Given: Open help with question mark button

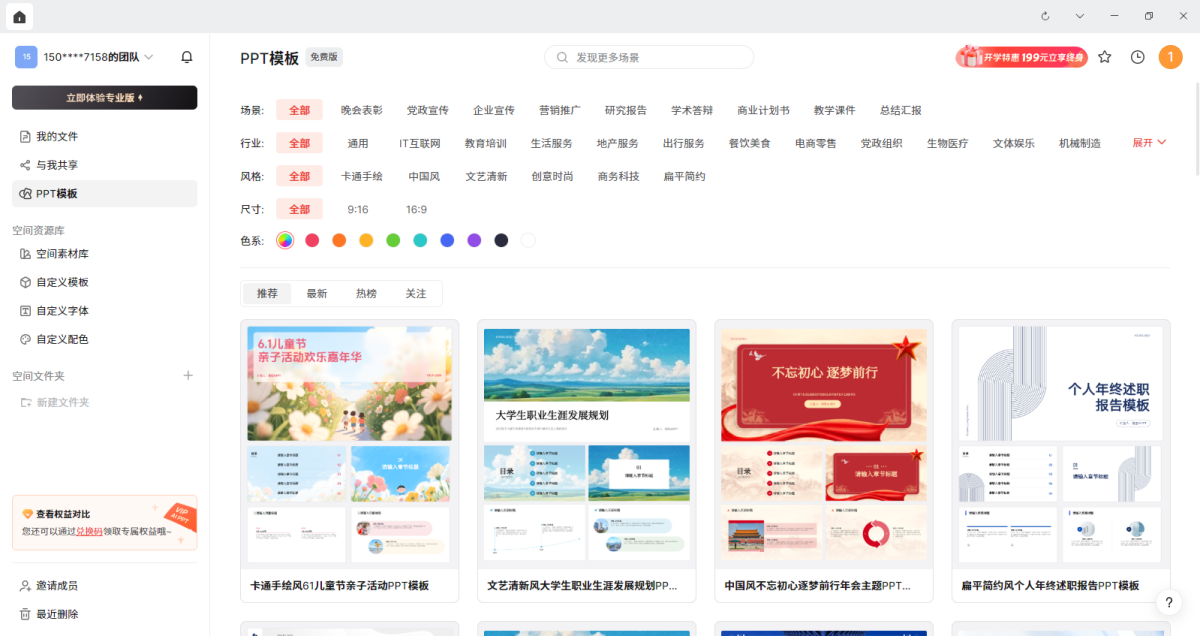Looking at the screenshot, I should point(1168,602).
